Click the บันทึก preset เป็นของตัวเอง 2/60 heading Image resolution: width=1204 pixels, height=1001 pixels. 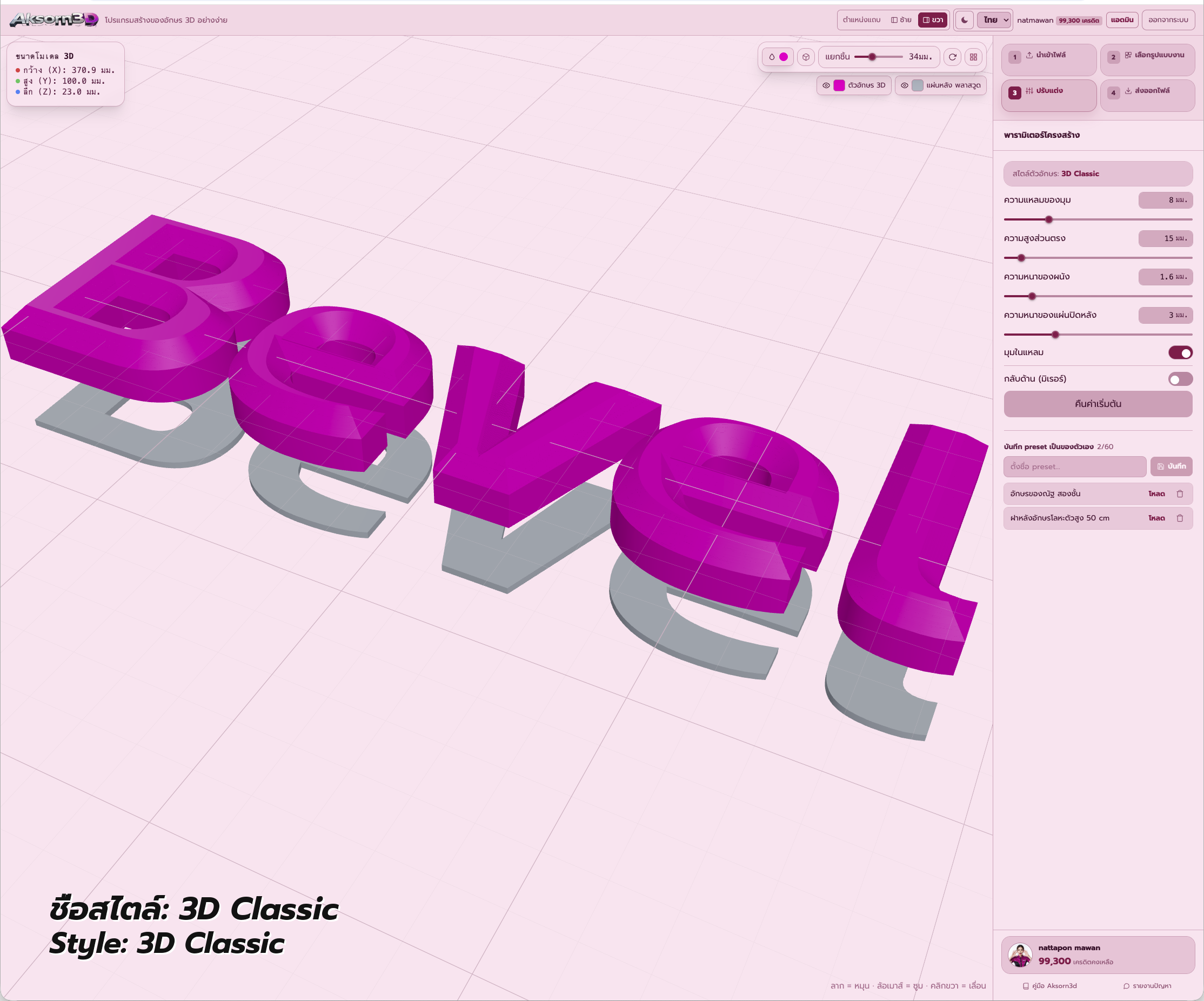point(1059,446)
